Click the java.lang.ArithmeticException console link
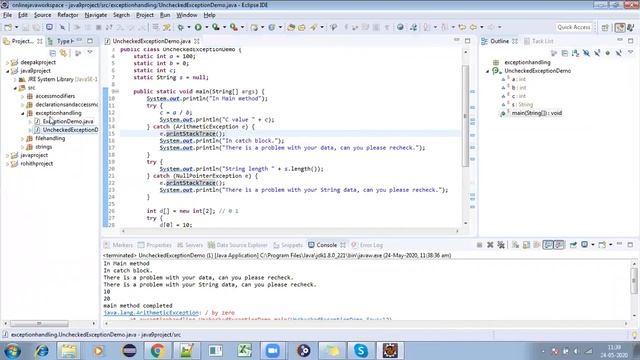Screen dimensions: 640x360 coord(151,313)
